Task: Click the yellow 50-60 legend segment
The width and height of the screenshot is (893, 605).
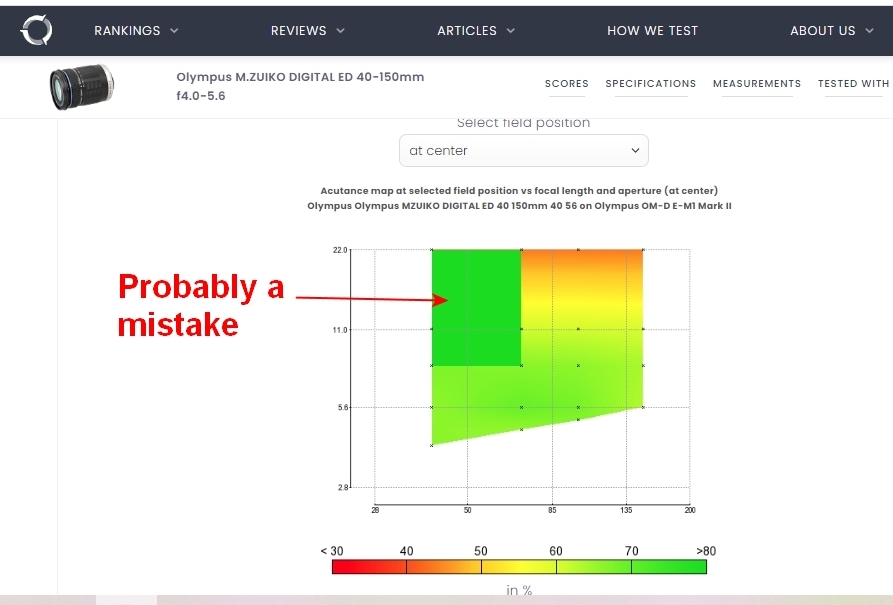Action: 518,567
